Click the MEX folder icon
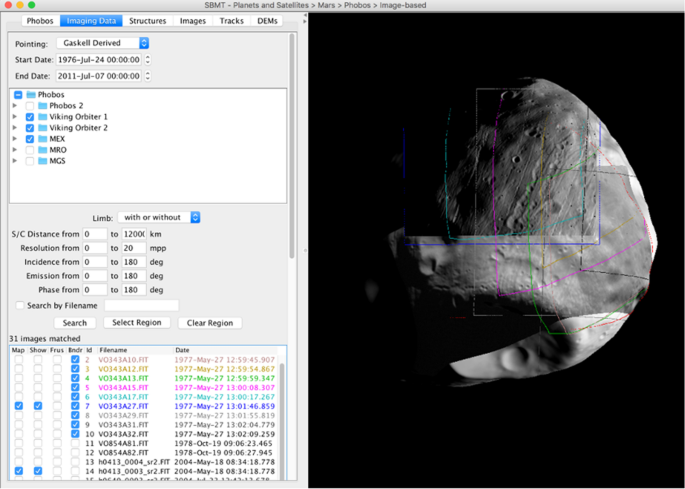 pos(44,139)
